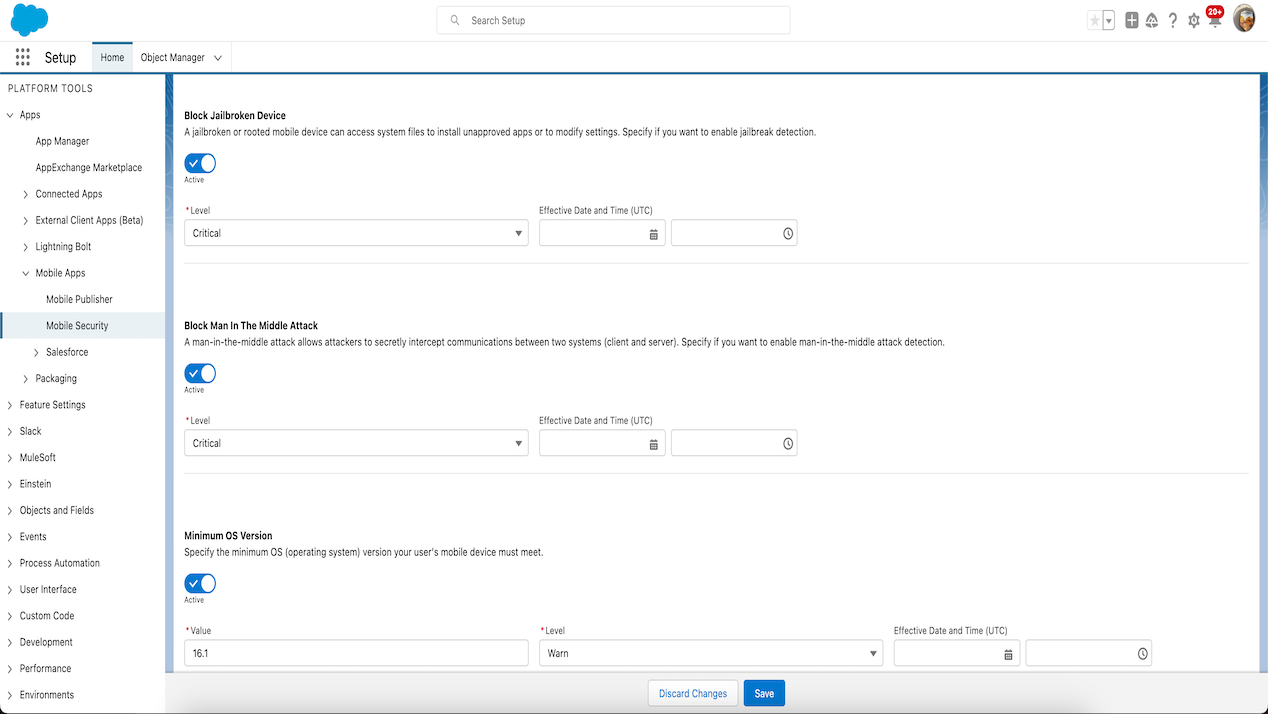
Task: Open the notifications bell
Action: click(x=1214, y=20)
